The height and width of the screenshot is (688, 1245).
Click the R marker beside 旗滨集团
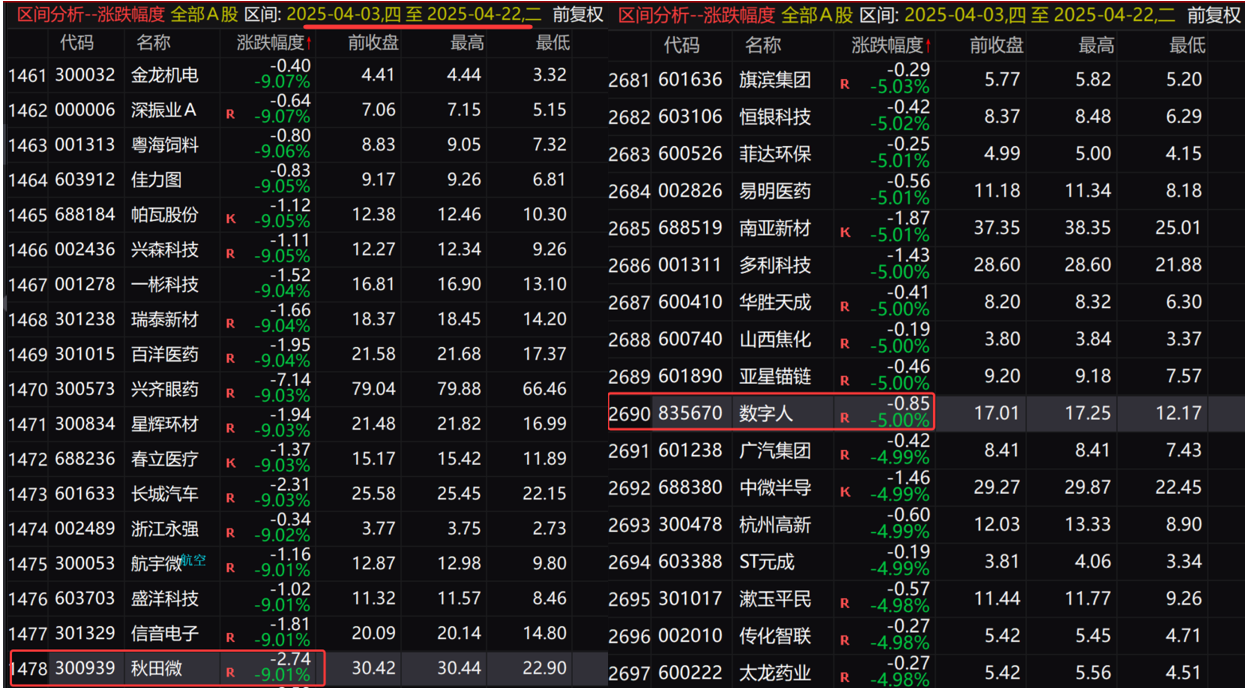pos(845,84)
